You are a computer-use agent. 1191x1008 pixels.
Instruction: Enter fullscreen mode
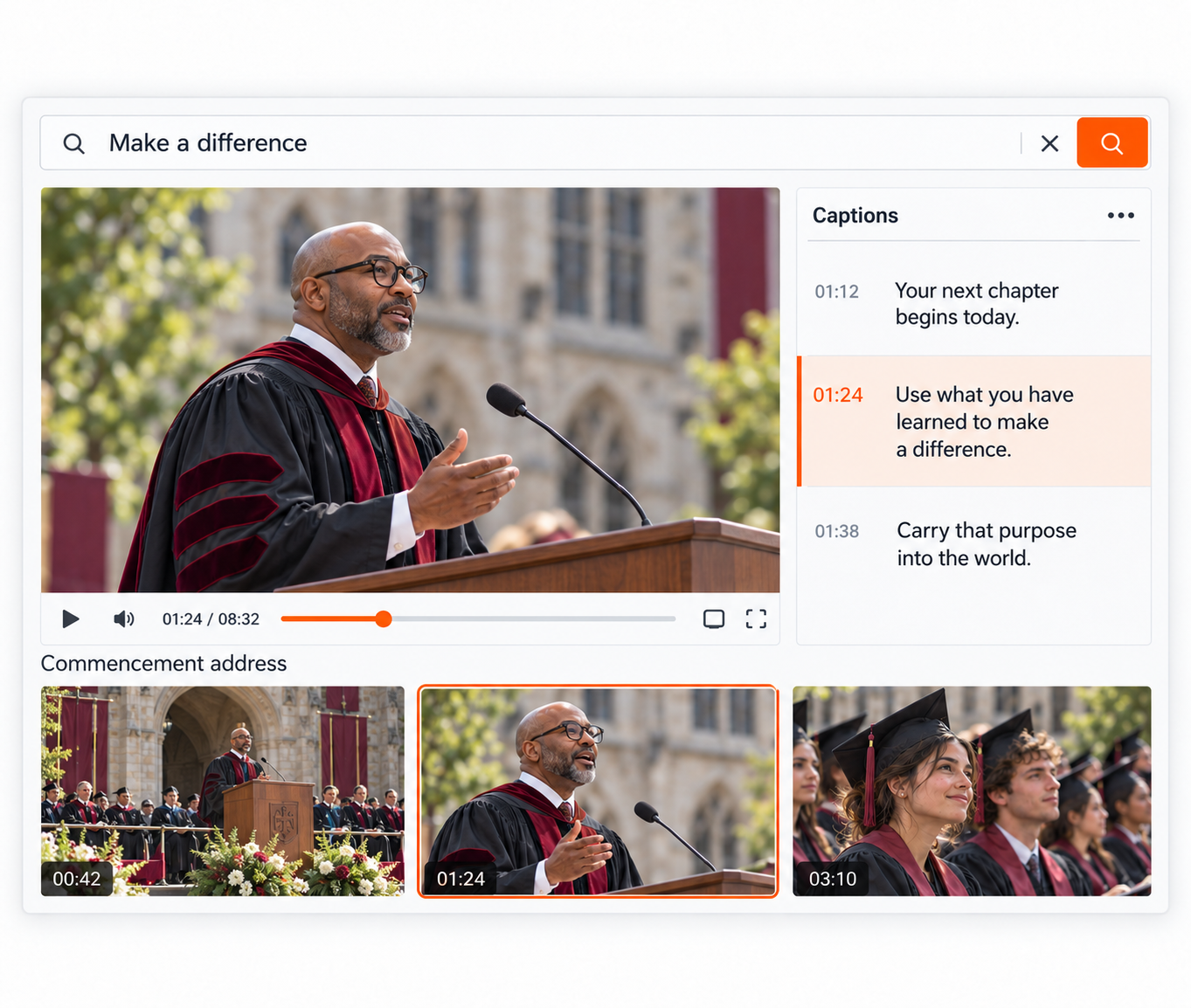tap(756, 619)
